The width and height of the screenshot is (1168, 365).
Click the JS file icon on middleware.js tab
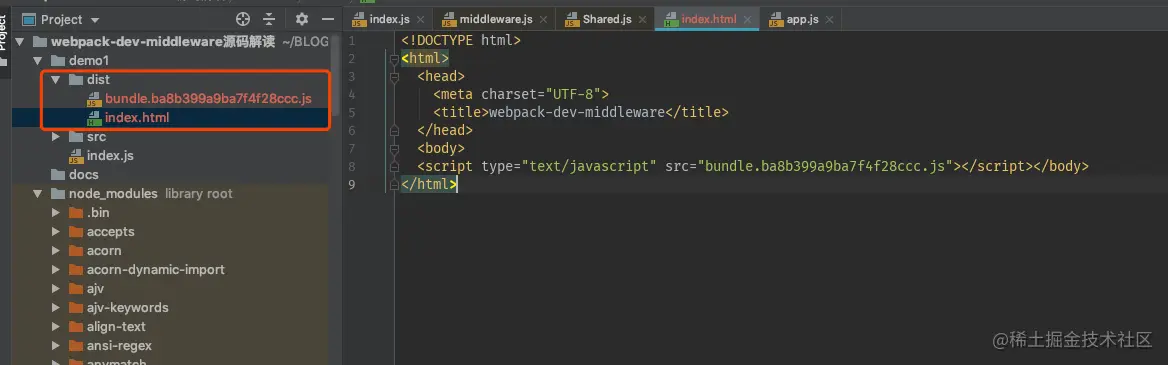click(448, 20)
